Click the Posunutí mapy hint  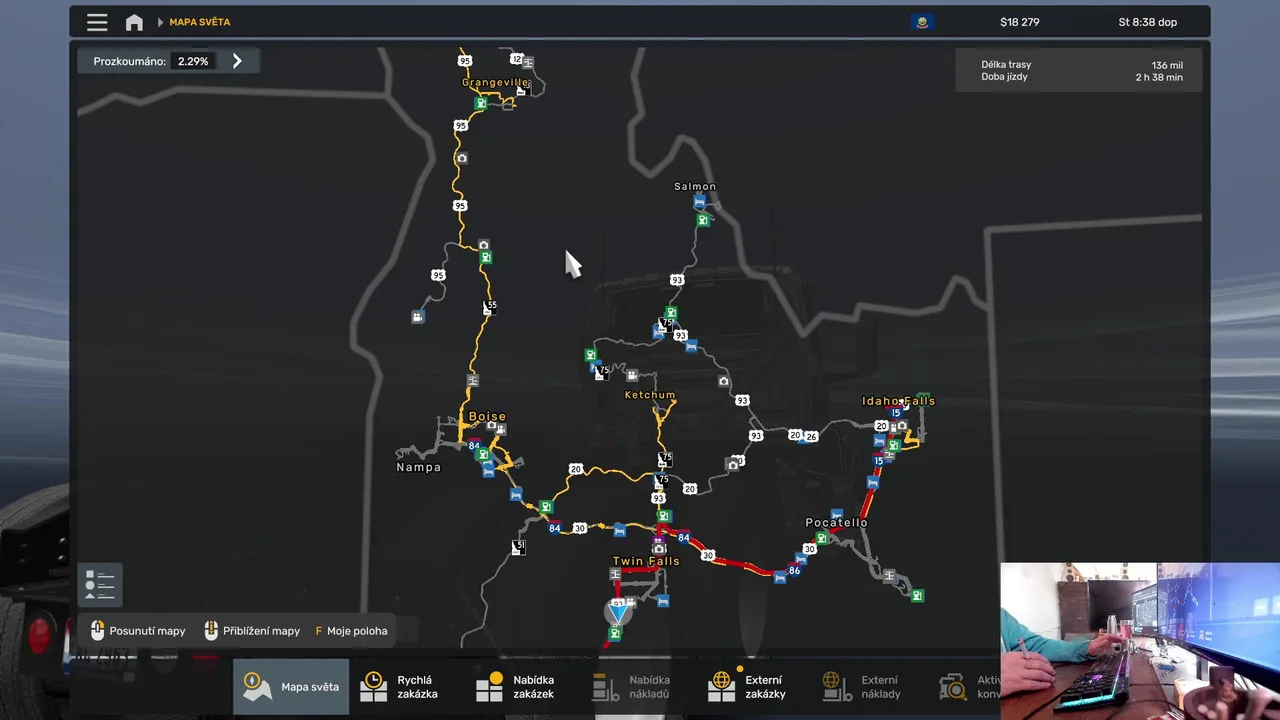[x=138, y=631]
